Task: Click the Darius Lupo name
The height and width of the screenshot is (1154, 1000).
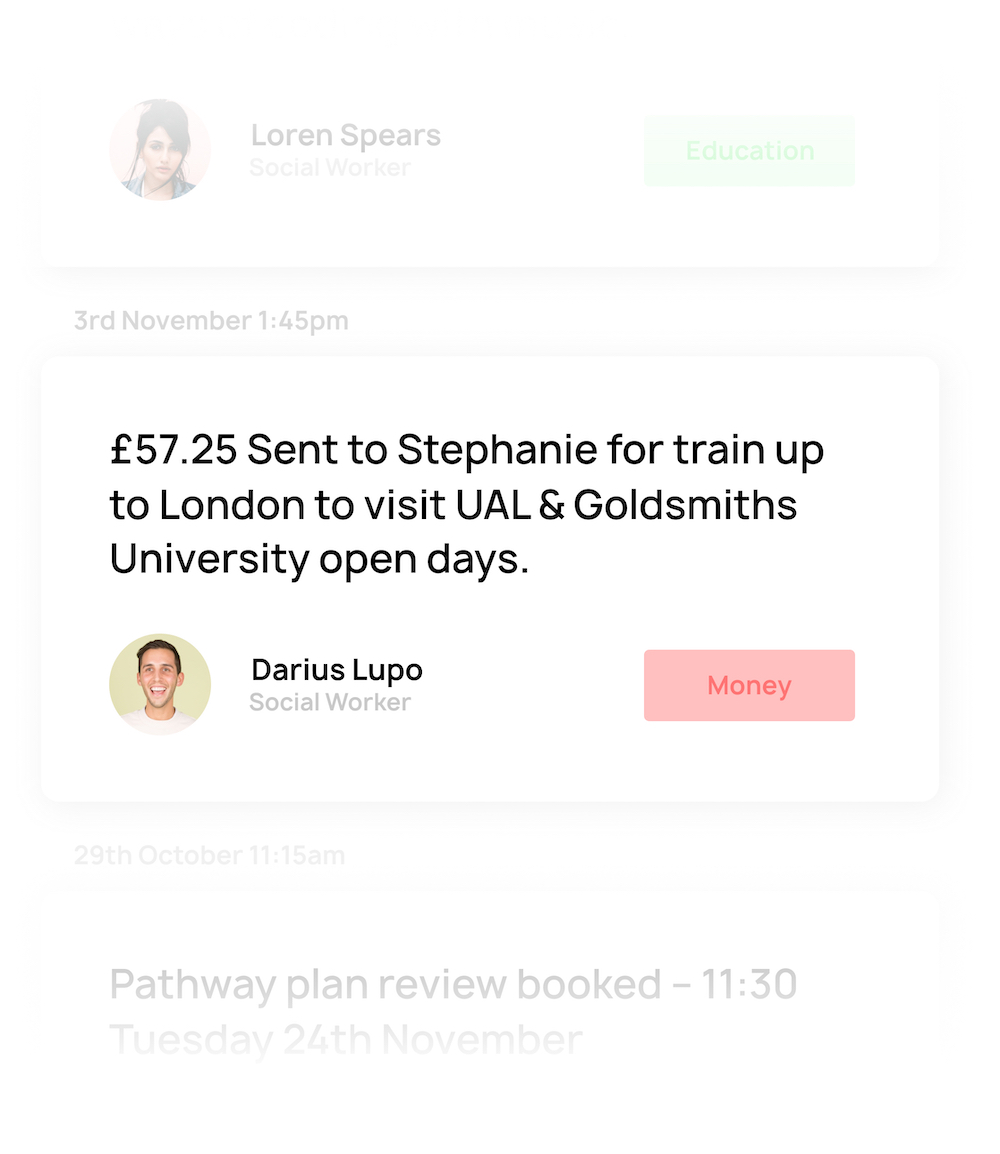Action: [x=337, y=669]
